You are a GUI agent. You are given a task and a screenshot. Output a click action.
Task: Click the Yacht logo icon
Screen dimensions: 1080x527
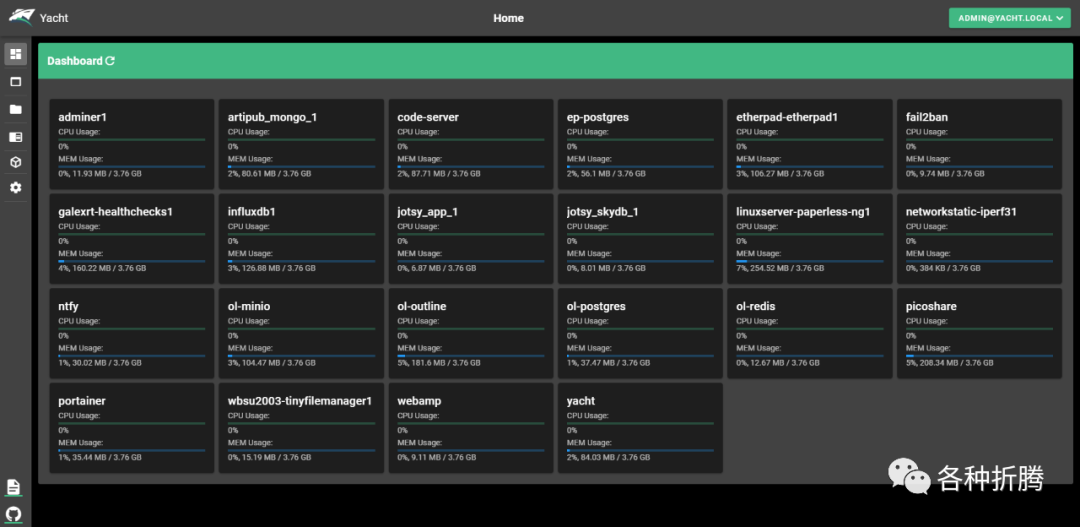(21, 17)
